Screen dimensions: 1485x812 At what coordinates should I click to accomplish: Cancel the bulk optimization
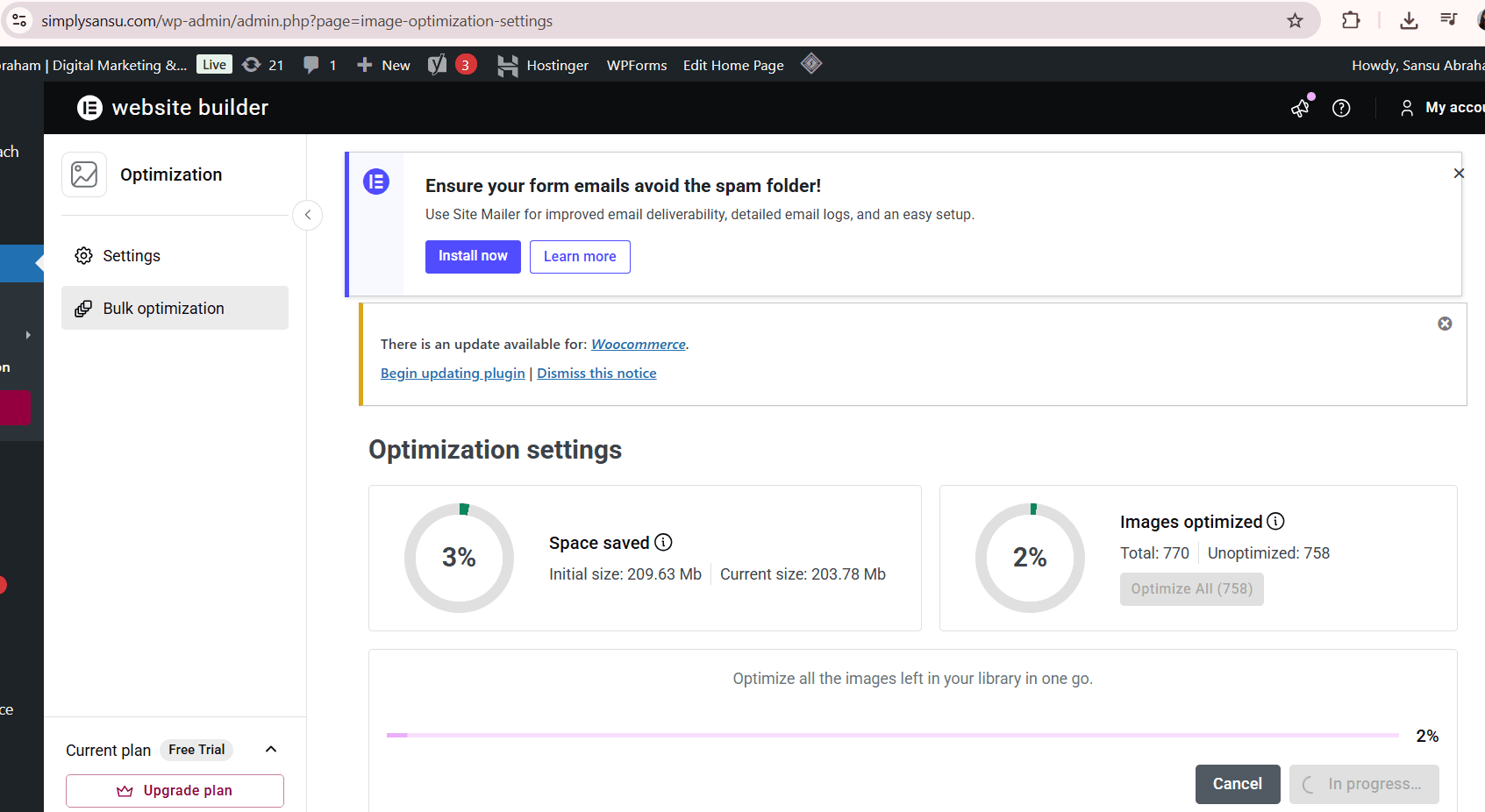click(x=1237, y=784)
